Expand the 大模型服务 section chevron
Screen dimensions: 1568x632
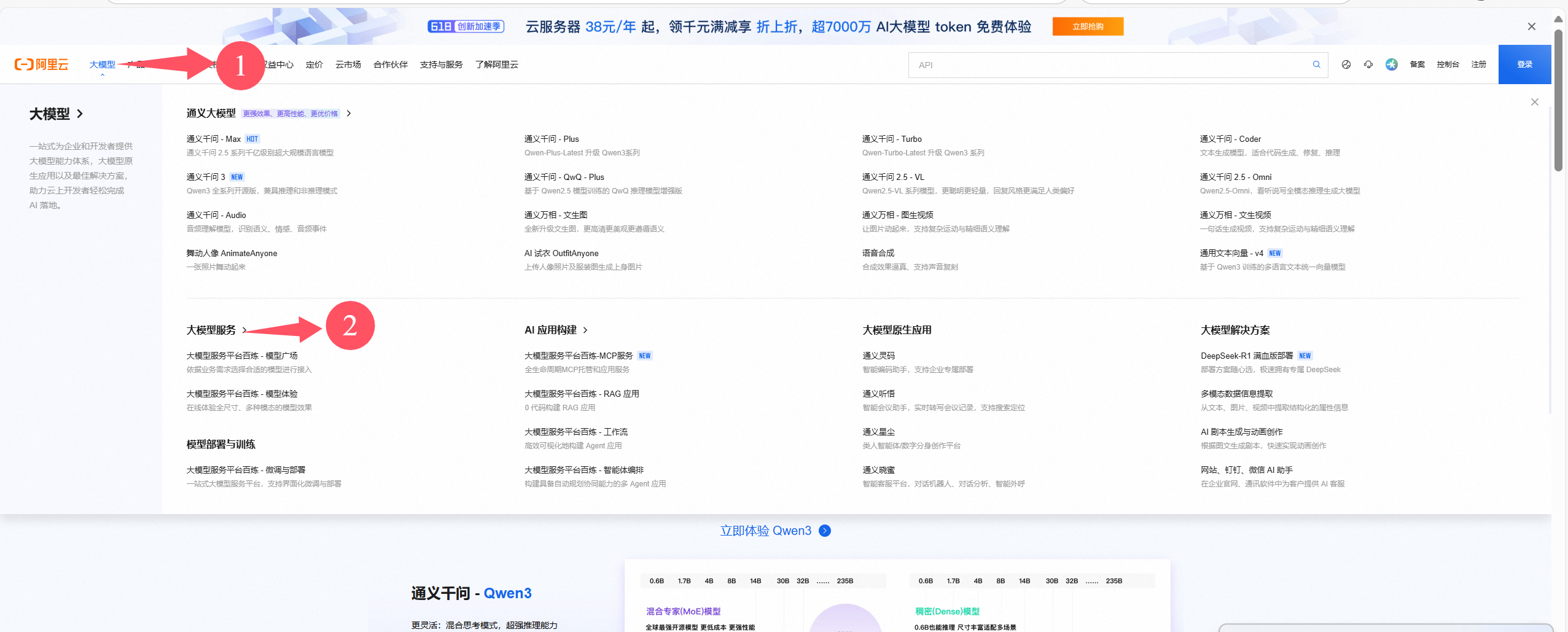244,330
